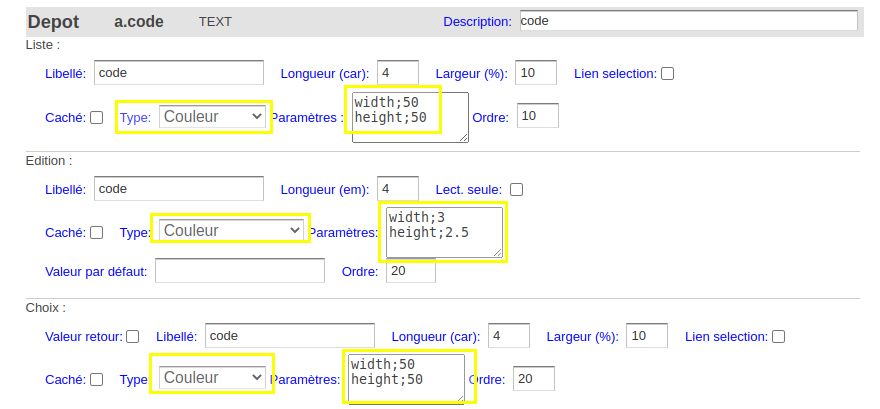Focus the Libellé field in Liste section
Screen dimensions: 880x409
point(178,72)
